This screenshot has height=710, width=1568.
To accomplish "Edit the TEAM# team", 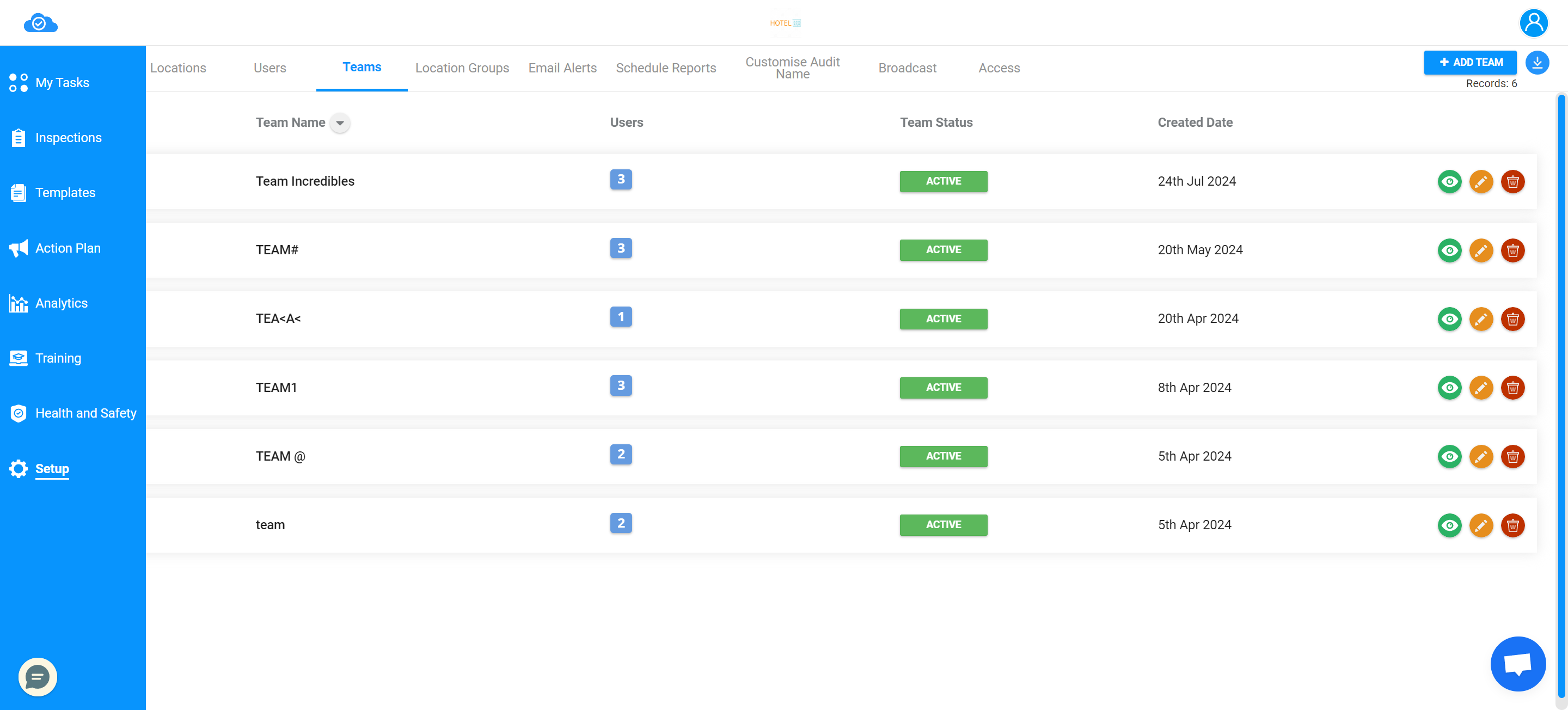I will click(x=1481, y=250).
